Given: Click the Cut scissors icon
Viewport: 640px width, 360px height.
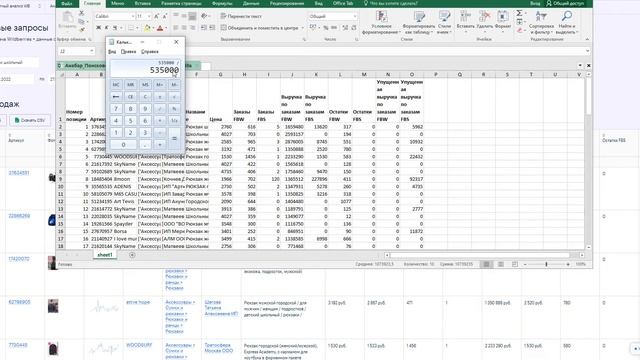Looking at the screenshot, I should [x=81, y=13].
